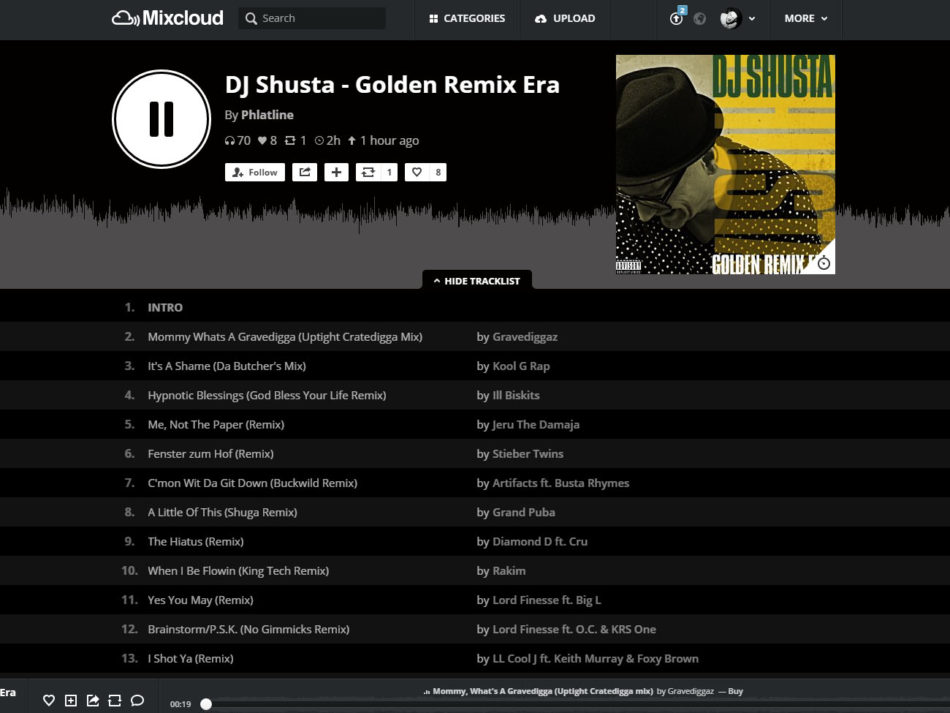Add the show using the plus icon
Viewport: 950px width, 713px height.
(x=335, y=172)
